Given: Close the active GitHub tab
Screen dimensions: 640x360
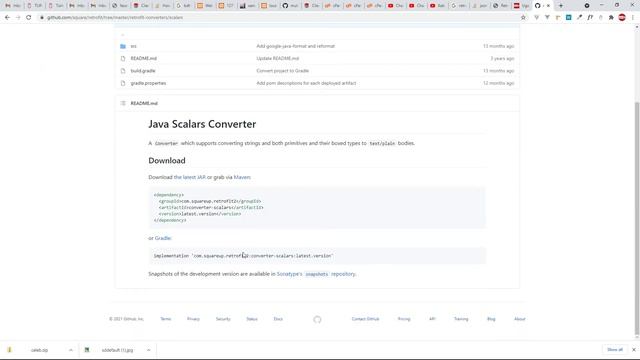Looking at the screenshot, I should coord(548,6).
